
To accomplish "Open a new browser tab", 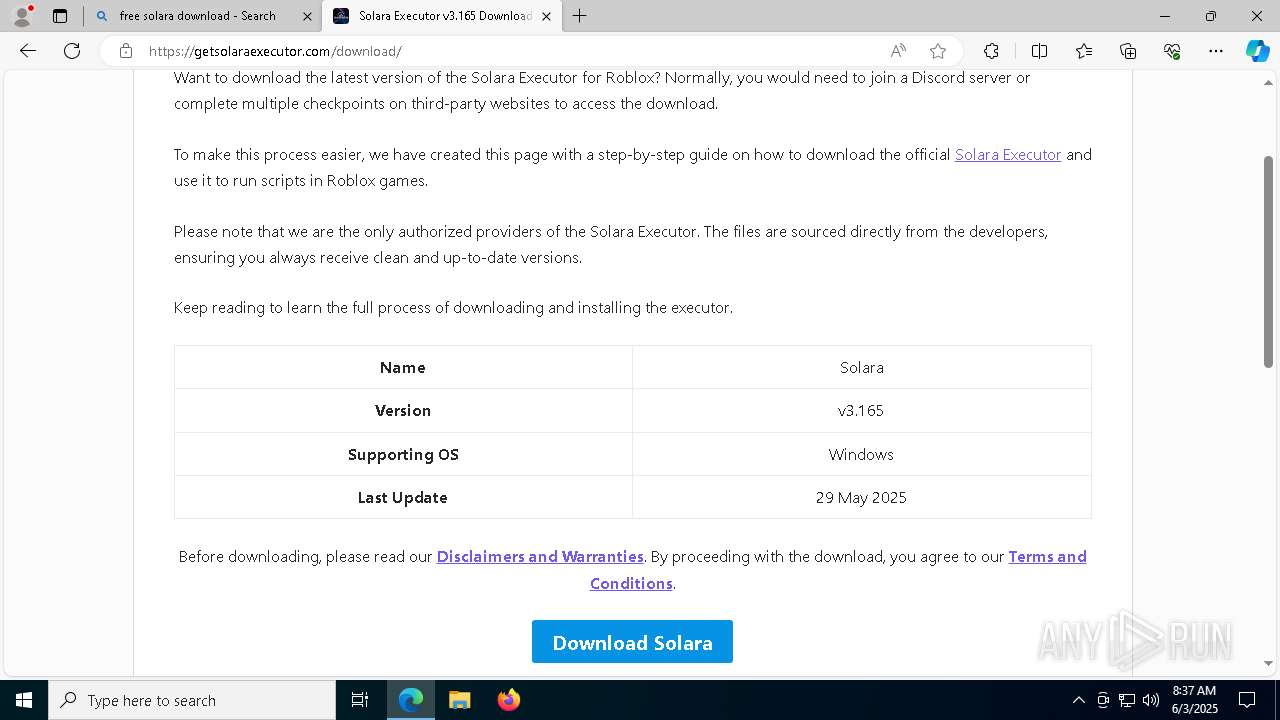I will (580, 16).
